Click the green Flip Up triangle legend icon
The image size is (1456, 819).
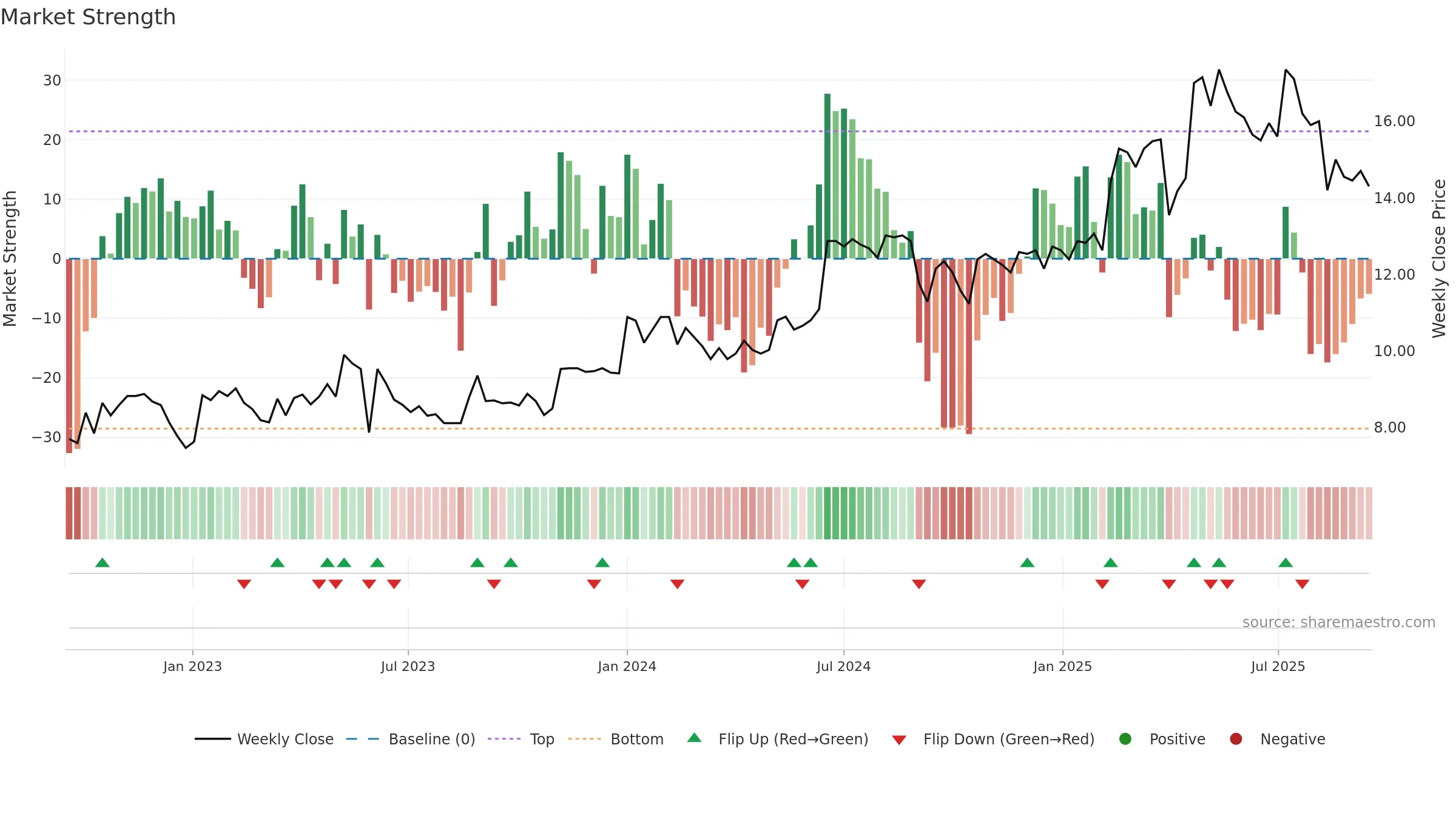pyautogui.click(x=695, y=738)
